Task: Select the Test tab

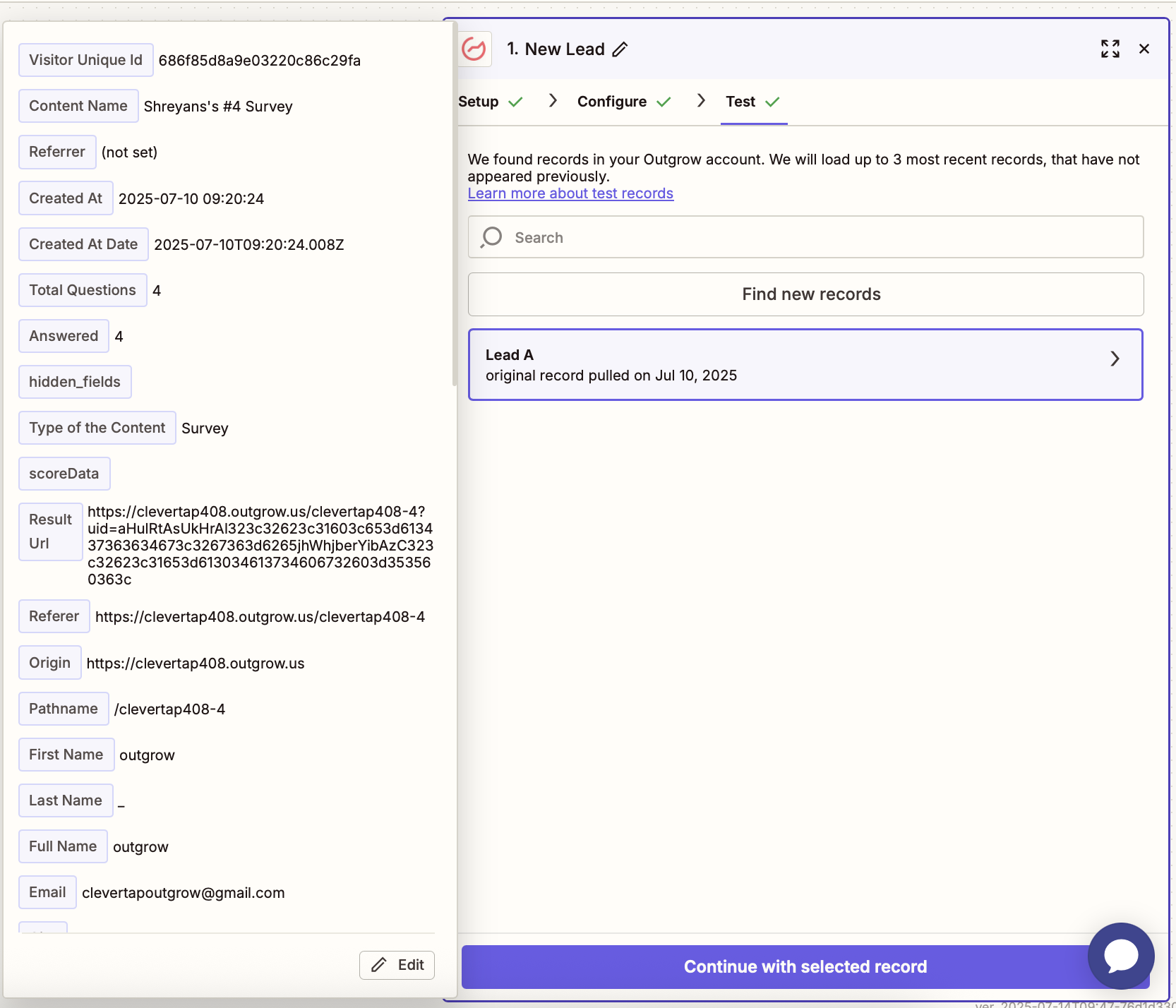Action: tap(753, 102)
